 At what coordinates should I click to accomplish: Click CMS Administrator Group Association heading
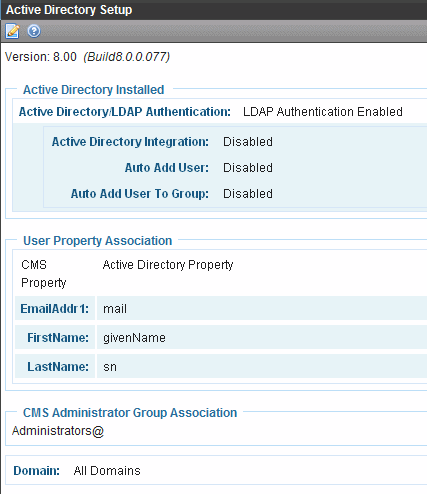(x=130, y=413)
